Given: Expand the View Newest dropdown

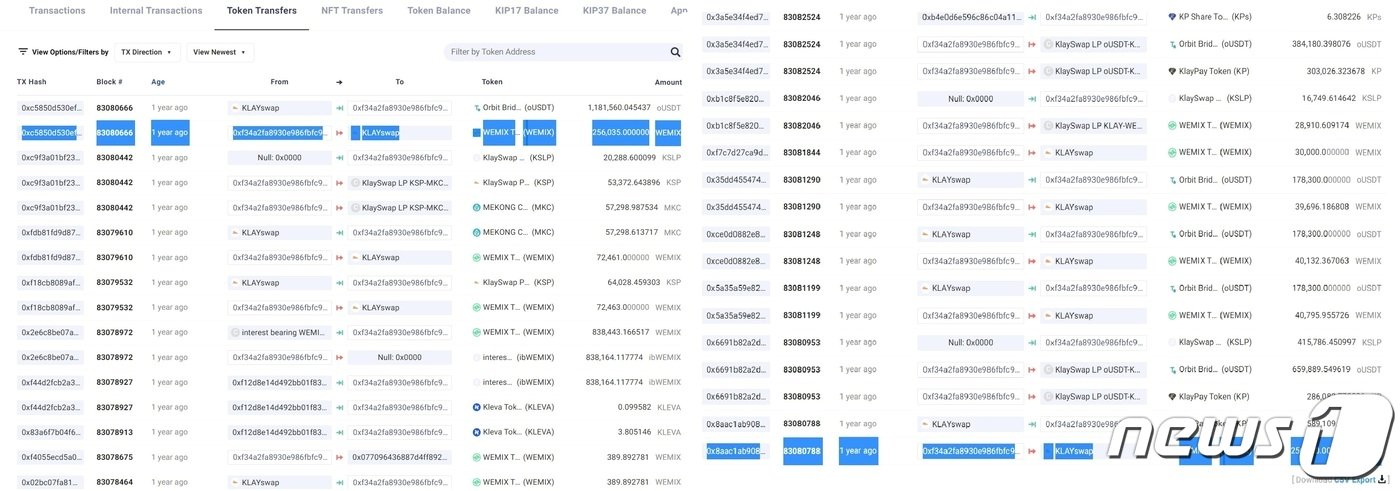Looking at the screenshot, I should [220, 52].
